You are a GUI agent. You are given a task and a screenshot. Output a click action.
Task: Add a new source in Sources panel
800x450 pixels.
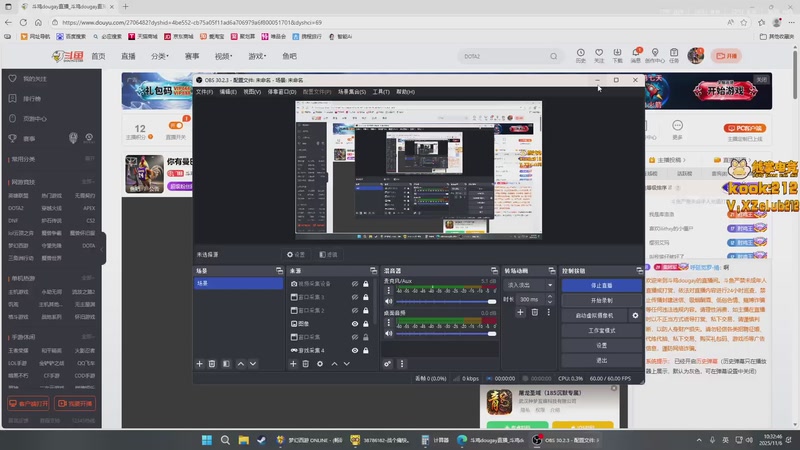(x=293, y=364)
